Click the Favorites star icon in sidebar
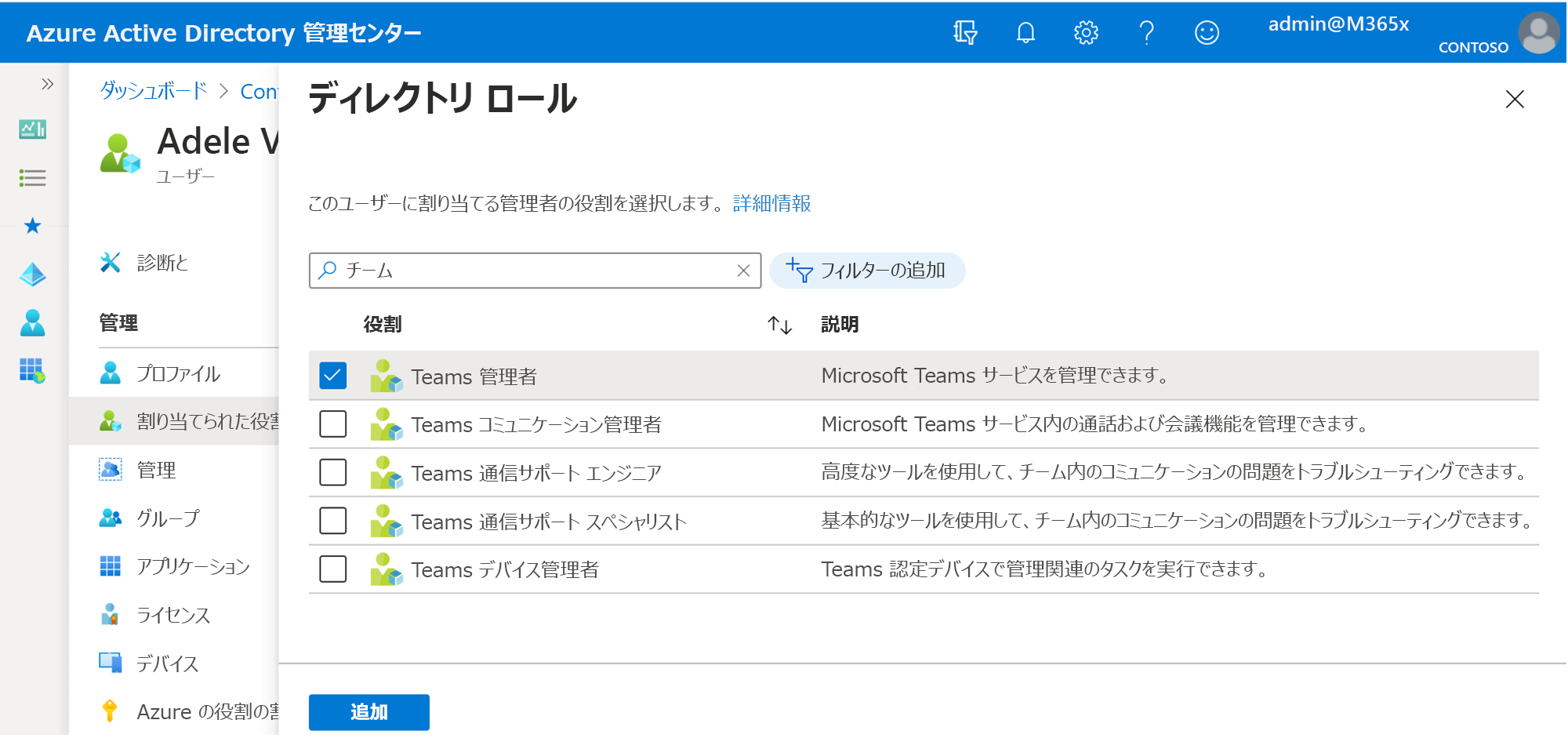This screenshot has height=738, width=1568. click(x=32, y=227)
